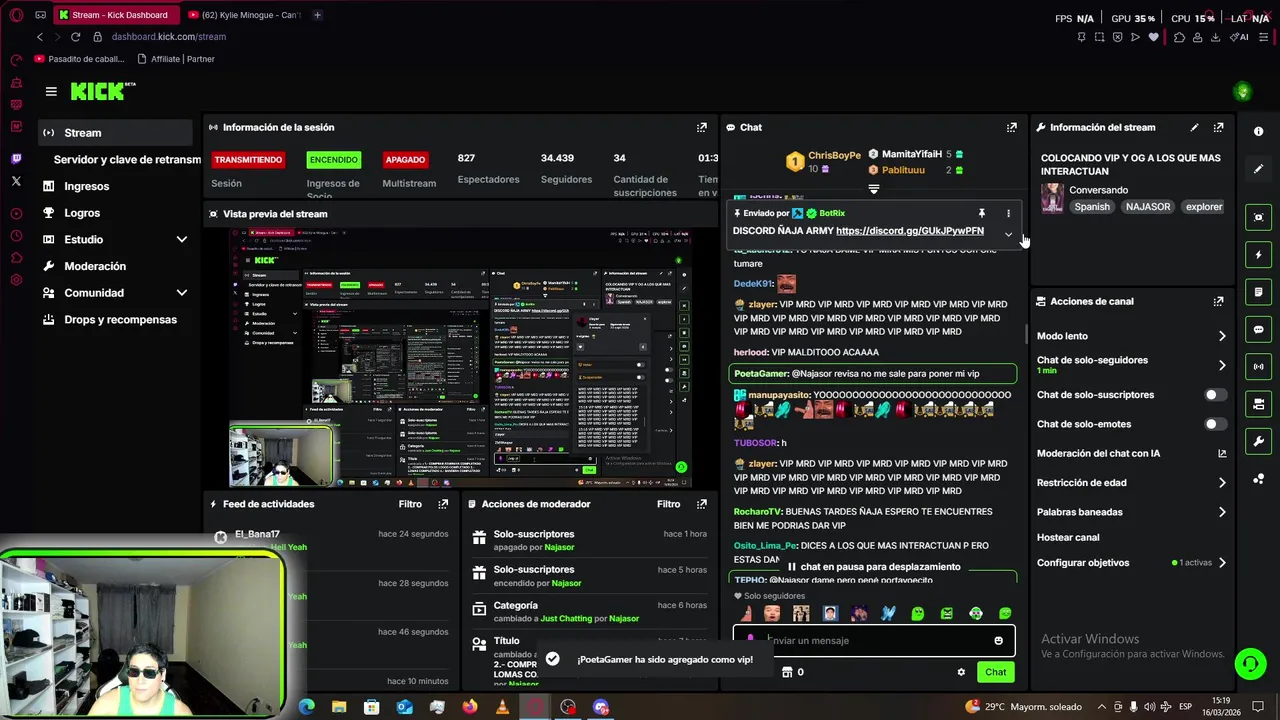Pop out Feed de actividades panel
1280x720 pixels.
pyautogui.click(x=443, y=504)
